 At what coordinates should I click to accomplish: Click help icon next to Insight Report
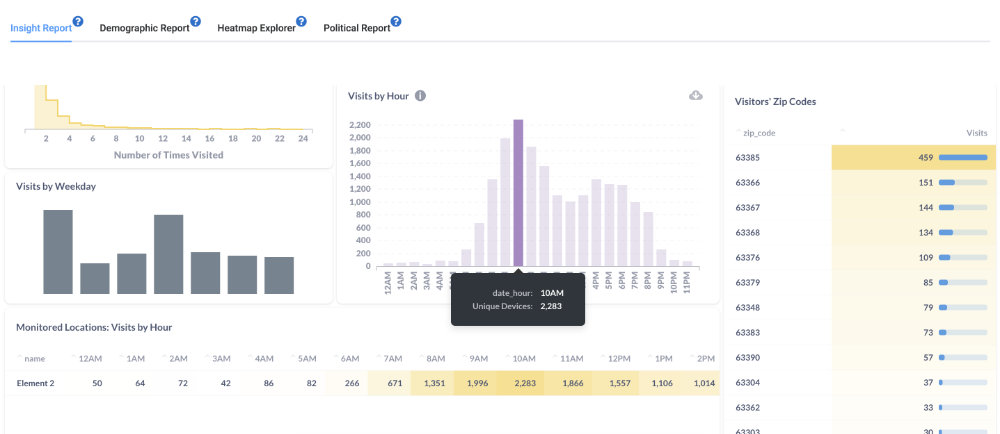(78, 21)
